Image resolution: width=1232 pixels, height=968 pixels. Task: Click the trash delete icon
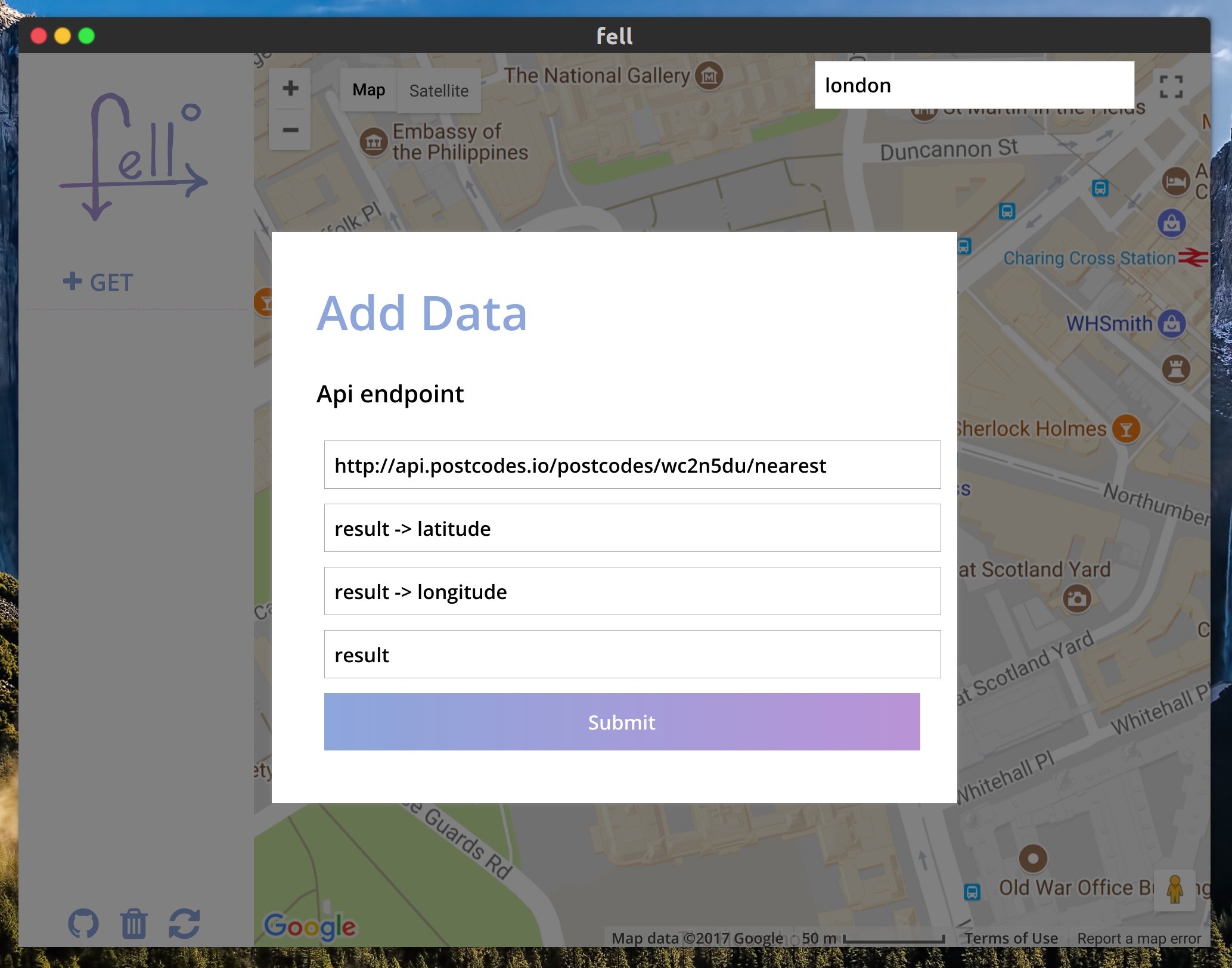134,923
